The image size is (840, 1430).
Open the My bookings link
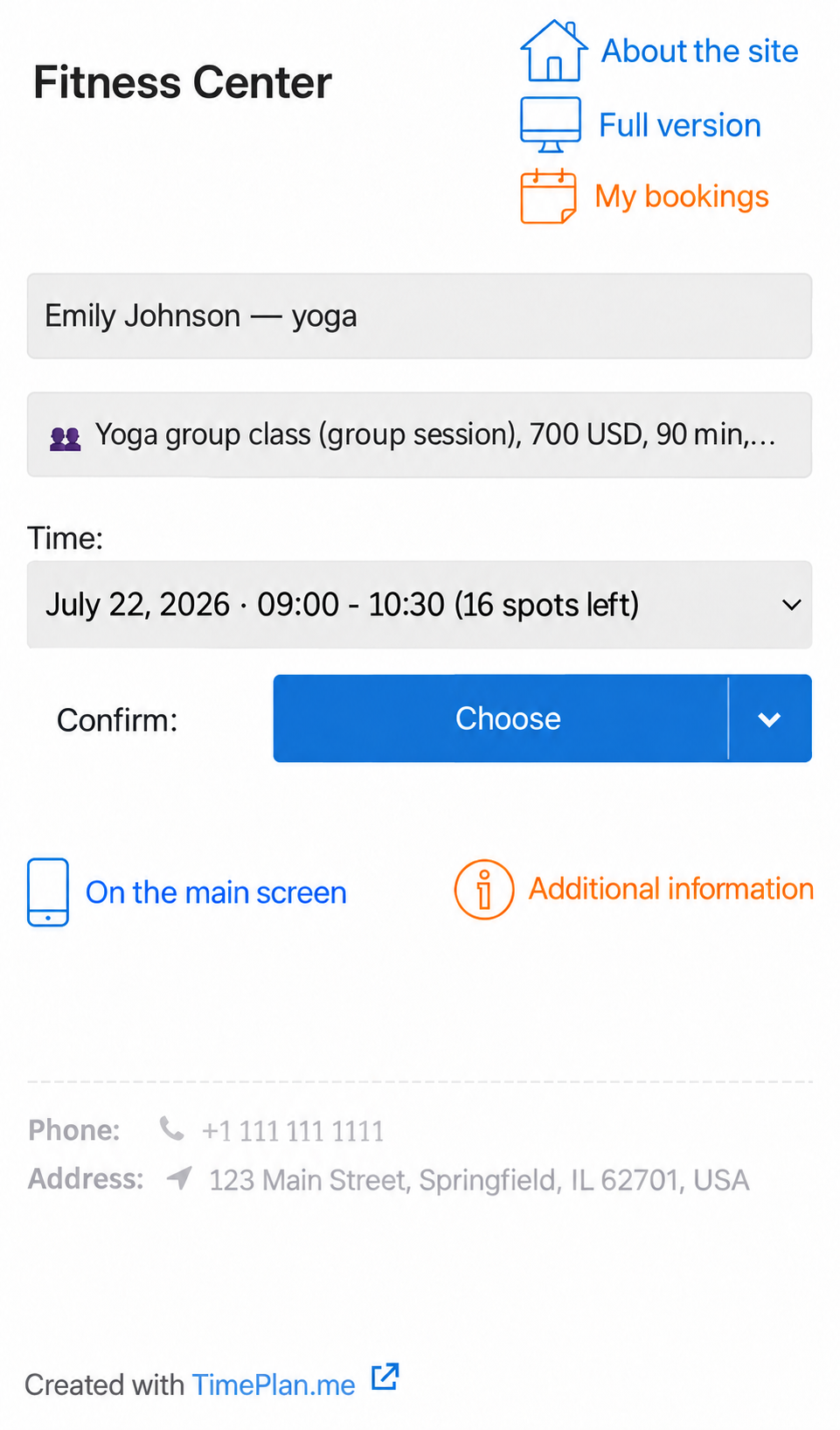tap(682, 198)
